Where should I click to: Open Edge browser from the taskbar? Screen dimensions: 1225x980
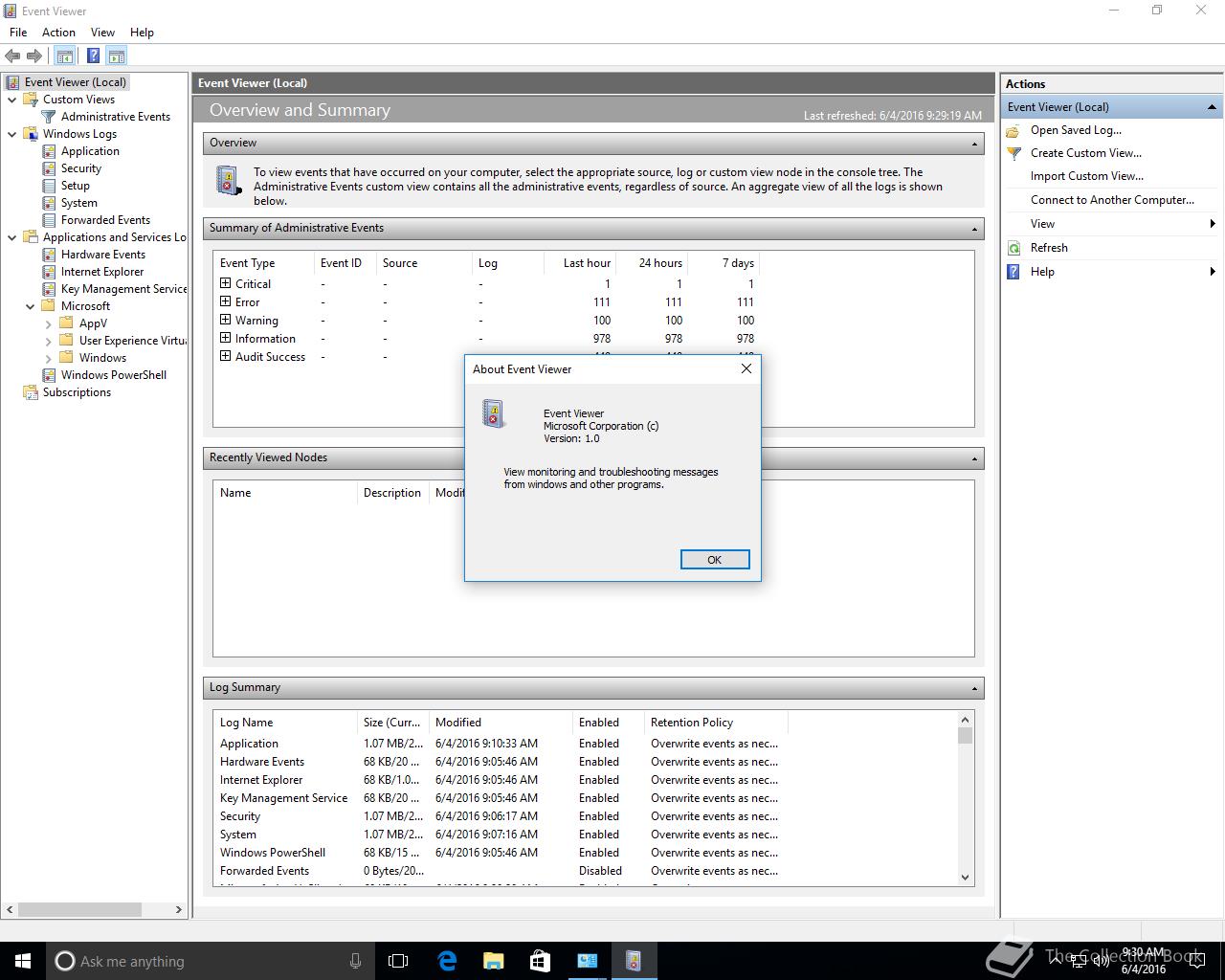click(x=447, y=961)
